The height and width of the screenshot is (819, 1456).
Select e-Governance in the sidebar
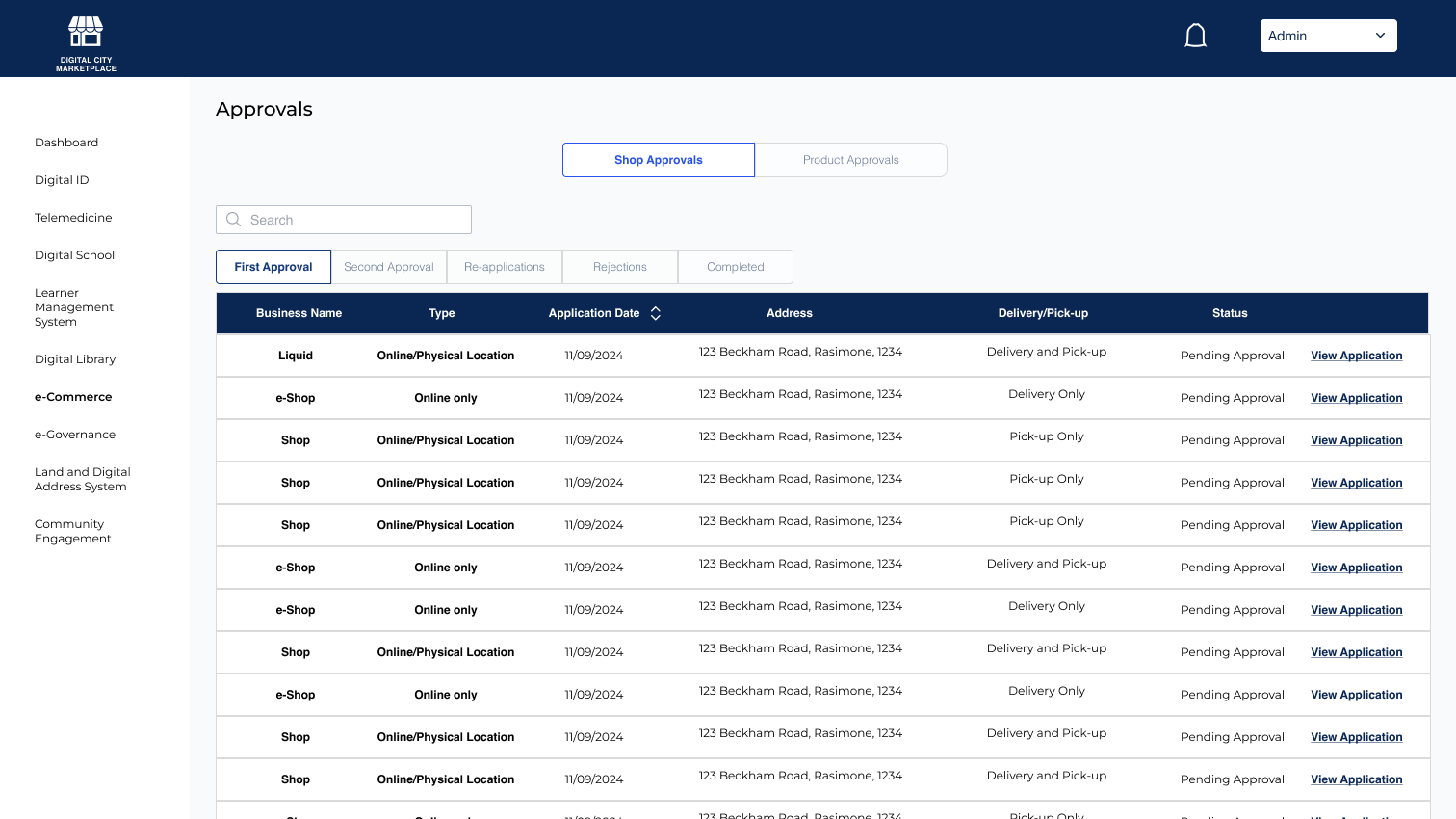coord(75,435)
